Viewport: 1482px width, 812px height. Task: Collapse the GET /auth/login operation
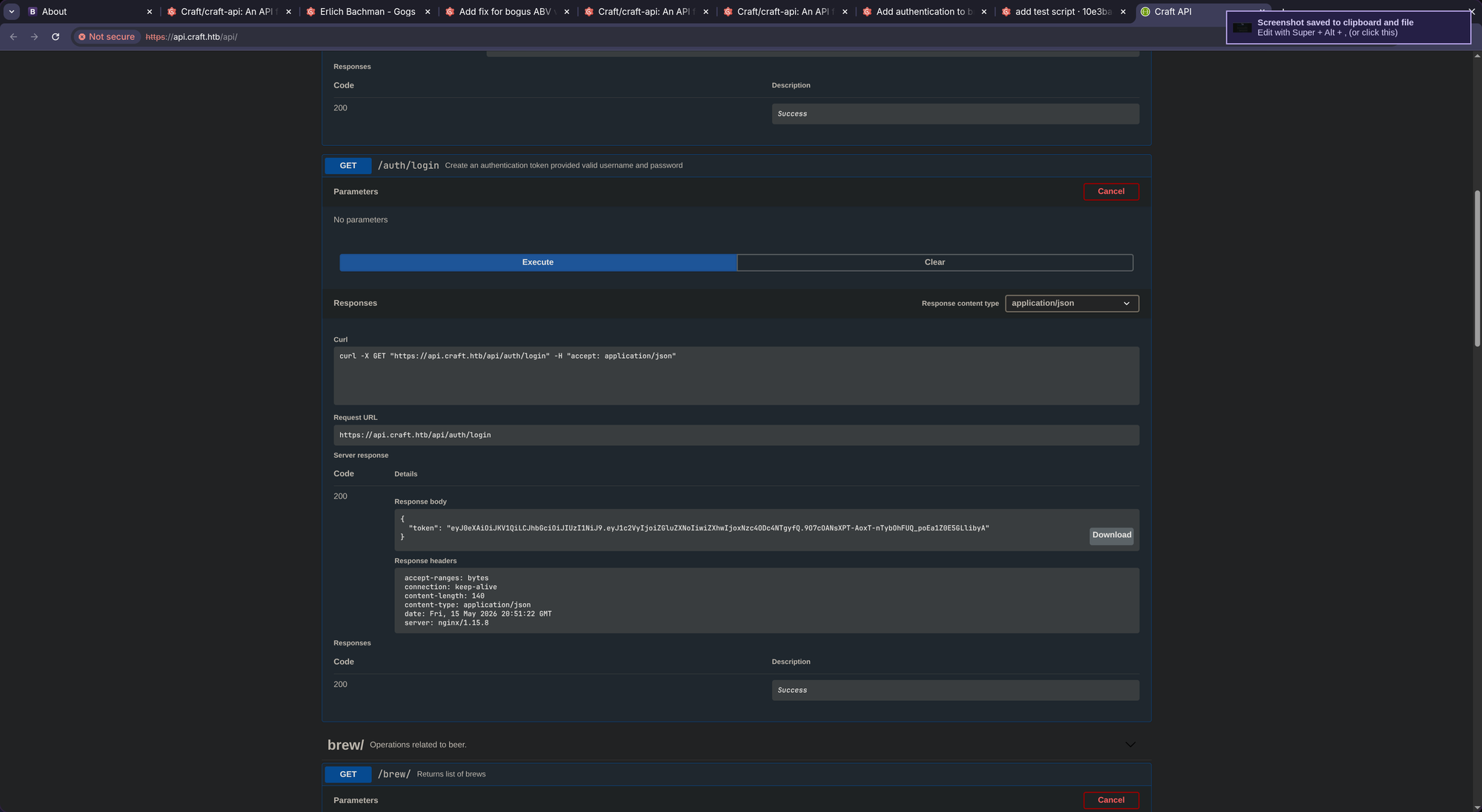click(737, 166)
